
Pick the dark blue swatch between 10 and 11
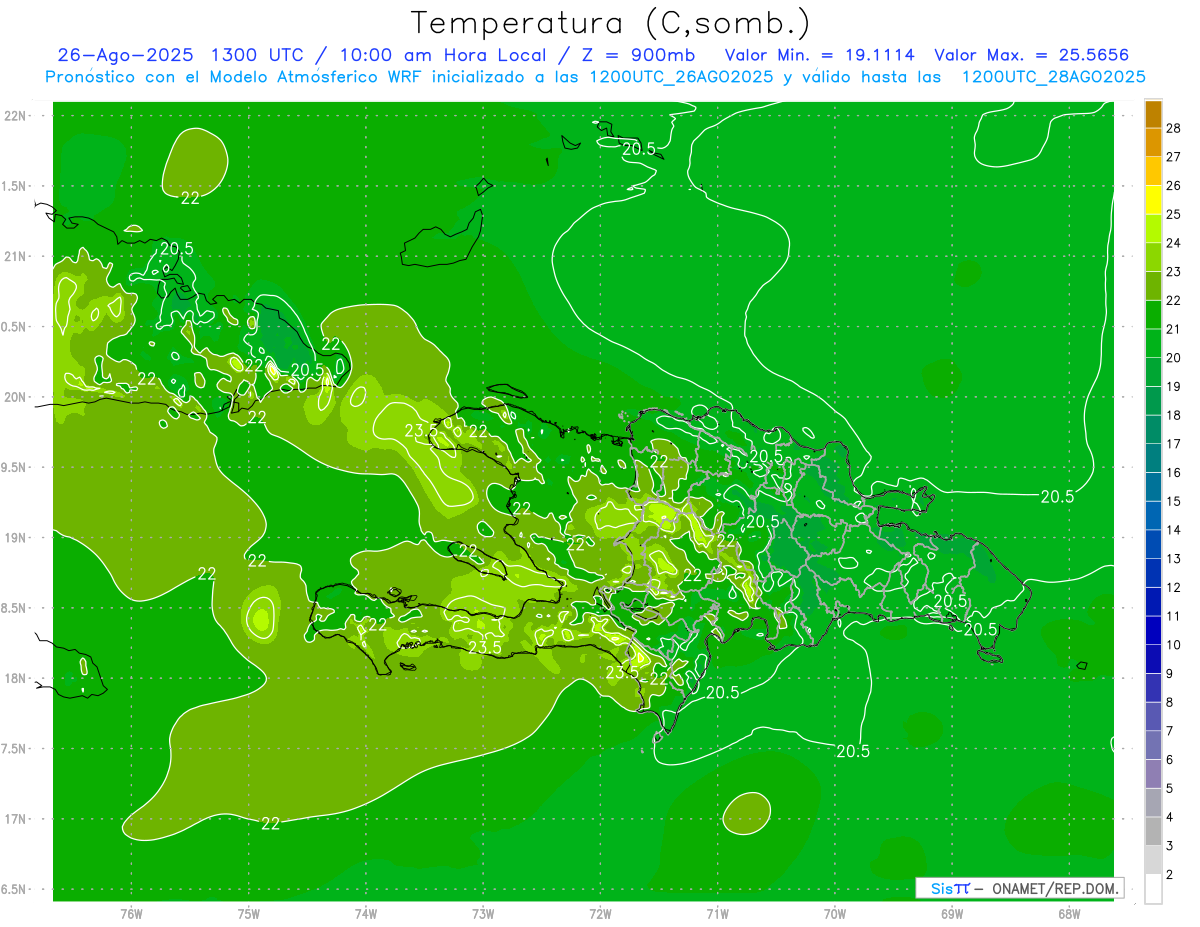point(1153,631)
